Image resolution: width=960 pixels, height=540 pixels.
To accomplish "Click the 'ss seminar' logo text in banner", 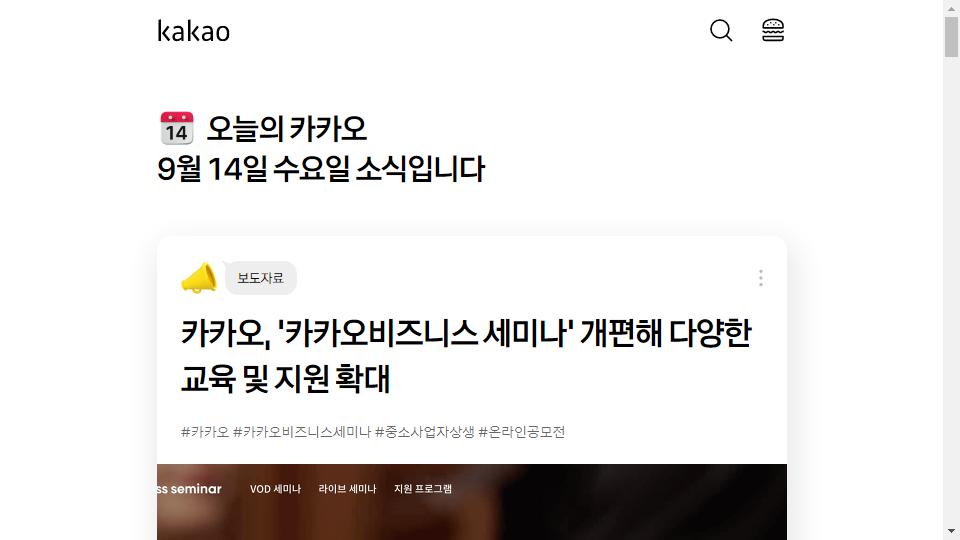I will 189,489.
